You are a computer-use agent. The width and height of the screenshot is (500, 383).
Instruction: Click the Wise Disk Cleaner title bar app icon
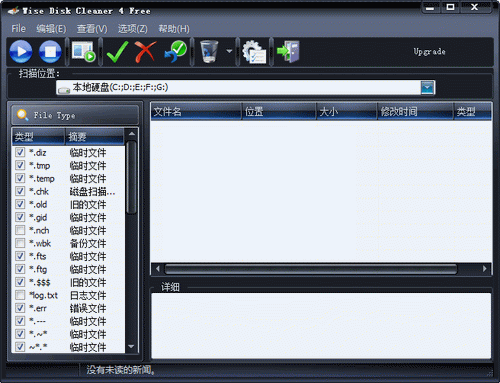tap(13, 11)
